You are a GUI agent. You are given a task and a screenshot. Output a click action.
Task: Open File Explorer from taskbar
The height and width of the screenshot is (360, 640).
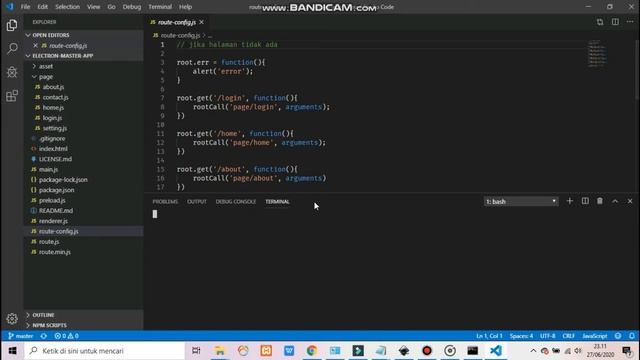pyautogui.click(x=220, y=351)
